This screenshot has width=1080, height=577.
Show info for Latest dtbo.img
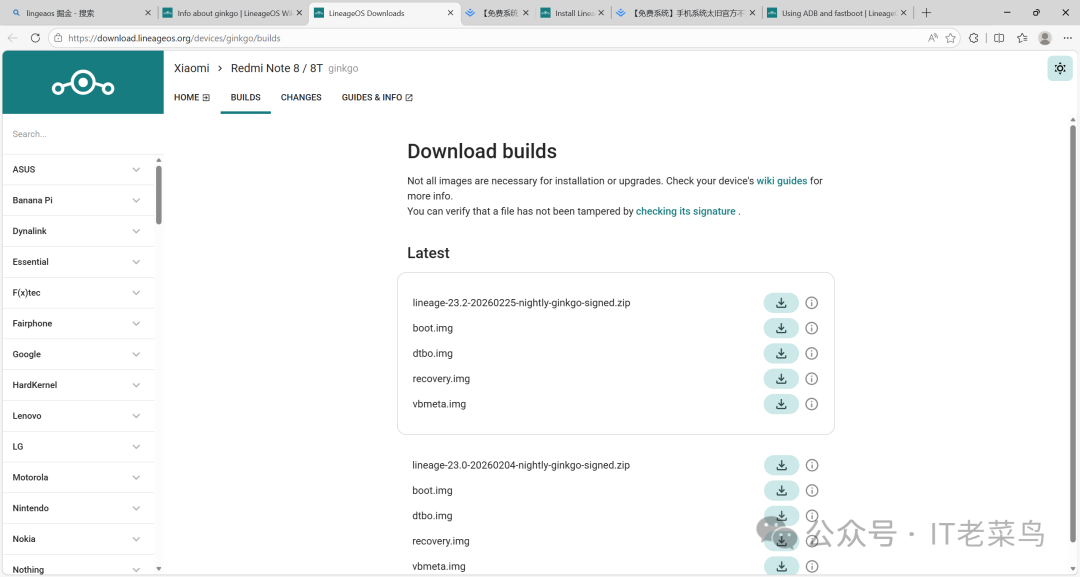(x=812, y=353)
